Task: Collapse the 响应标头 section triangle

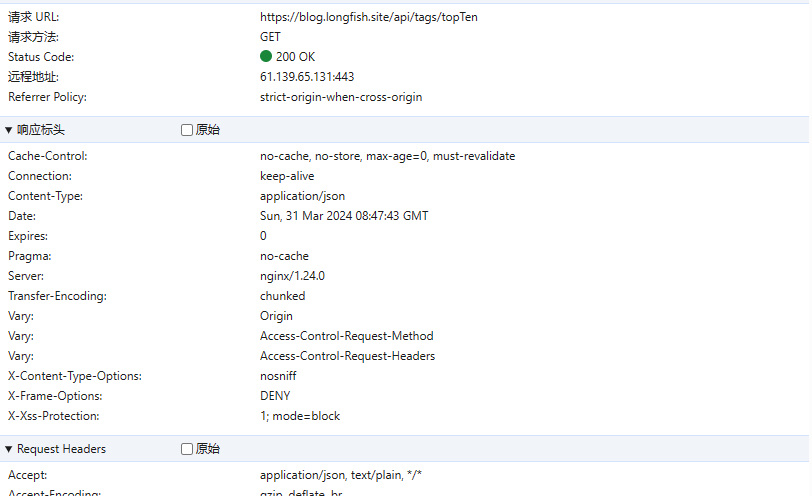Action: [x=9, y=130]
